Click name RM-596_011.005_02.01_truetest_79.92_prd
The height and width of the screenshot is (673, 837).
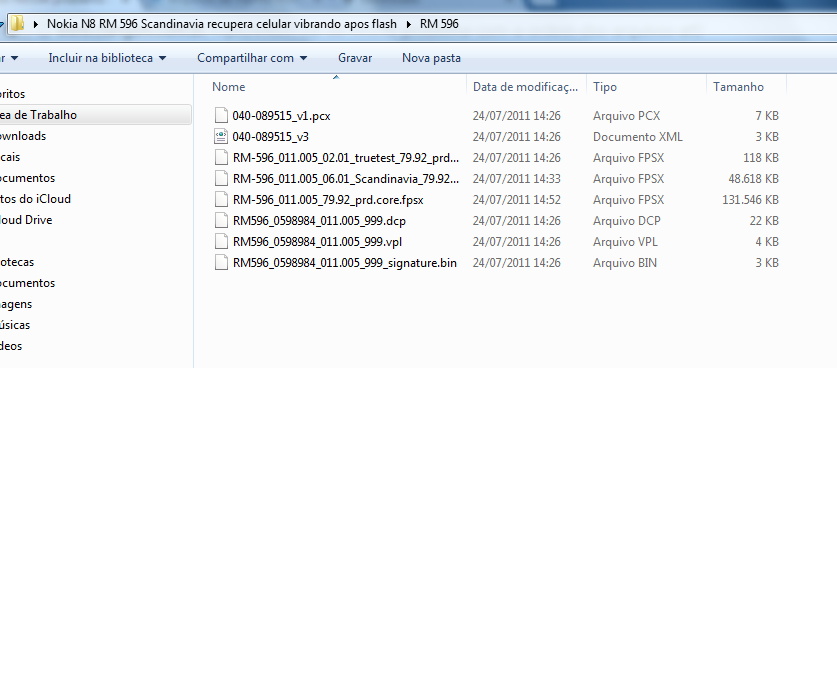(x=346, y=158)
